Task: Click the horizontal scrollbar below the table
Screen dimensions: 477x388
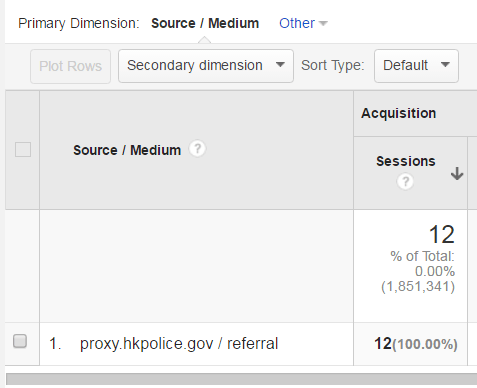Action: click(241, 379)
